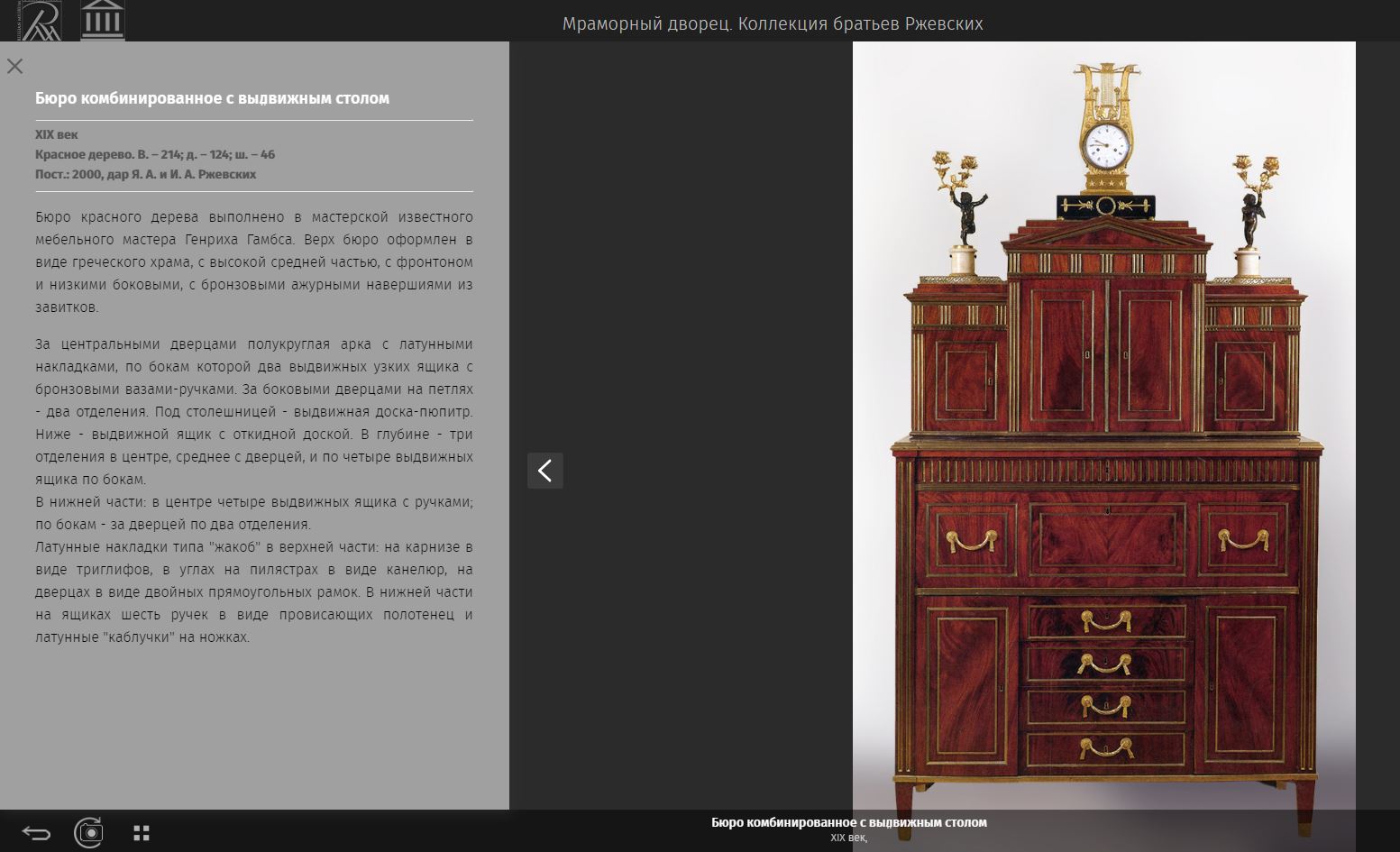Go back using the return arrow icon
Image resolution: width=1400 pixels, height=852 pixels.
click(x=36, y=832)
